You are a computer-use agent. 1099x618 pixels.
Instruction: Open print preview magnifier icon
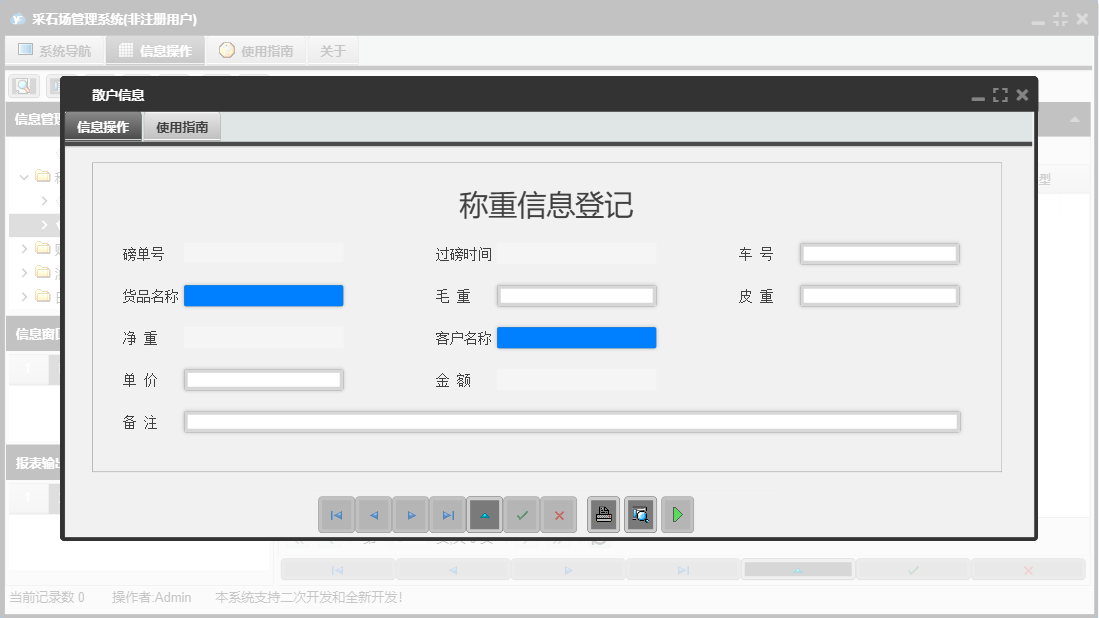[x=640, y=514]
